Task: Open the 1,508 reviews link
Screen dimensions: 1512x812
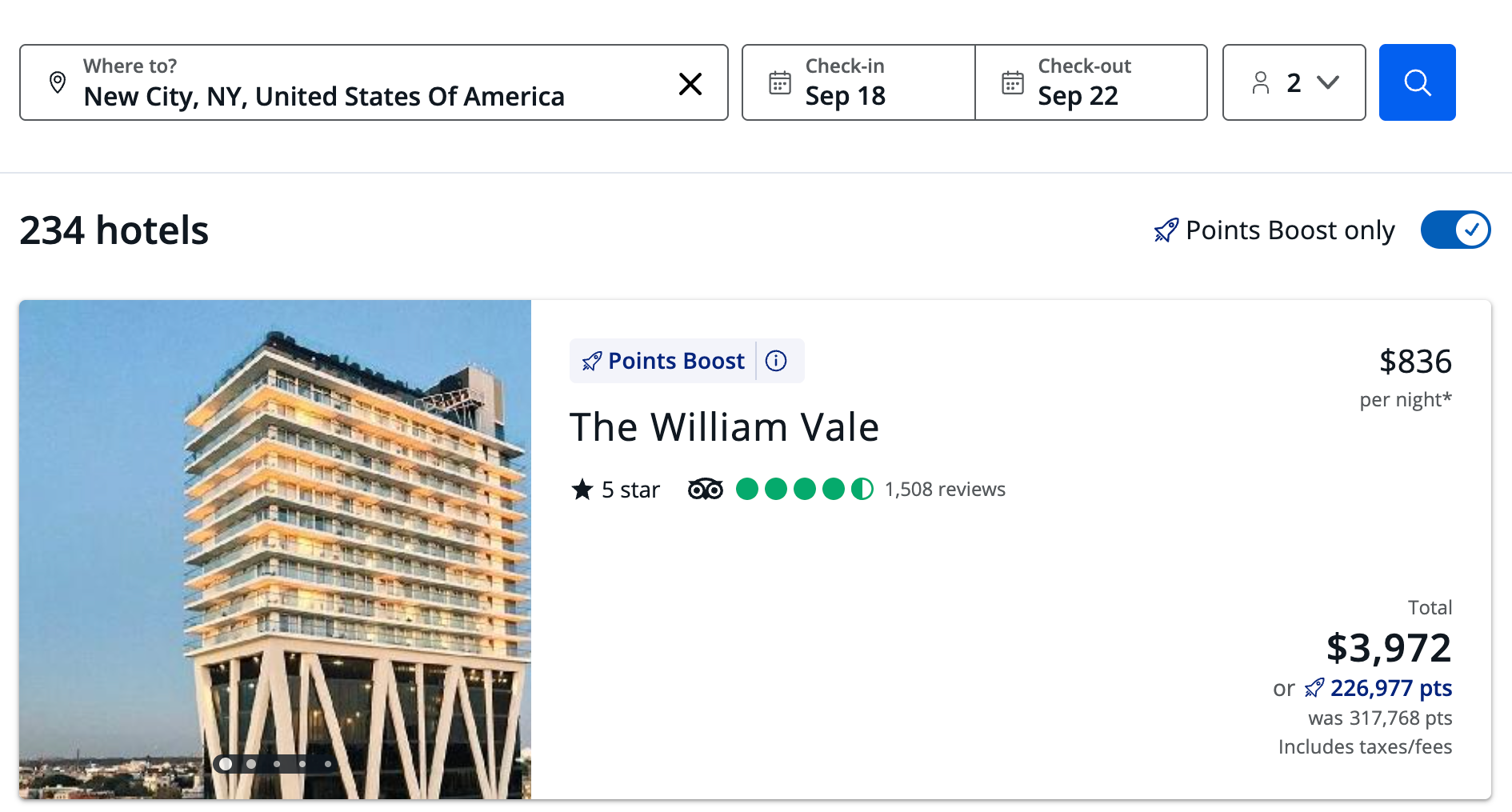Action: (945, 489)
